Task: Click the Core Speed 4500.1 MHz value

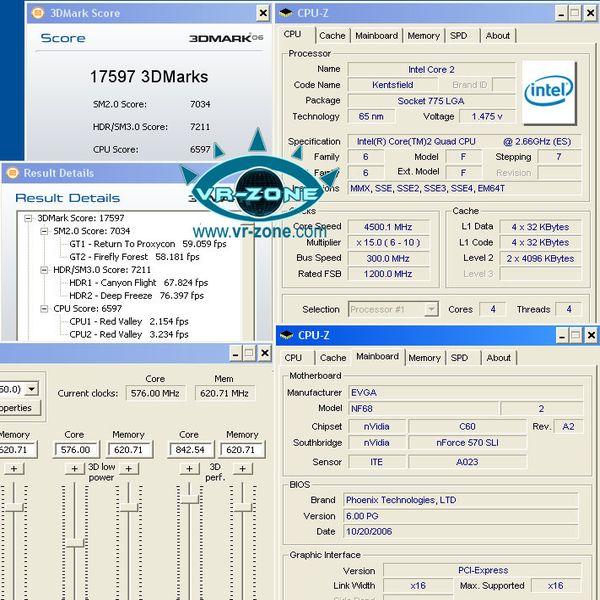Action: [388, 227]
